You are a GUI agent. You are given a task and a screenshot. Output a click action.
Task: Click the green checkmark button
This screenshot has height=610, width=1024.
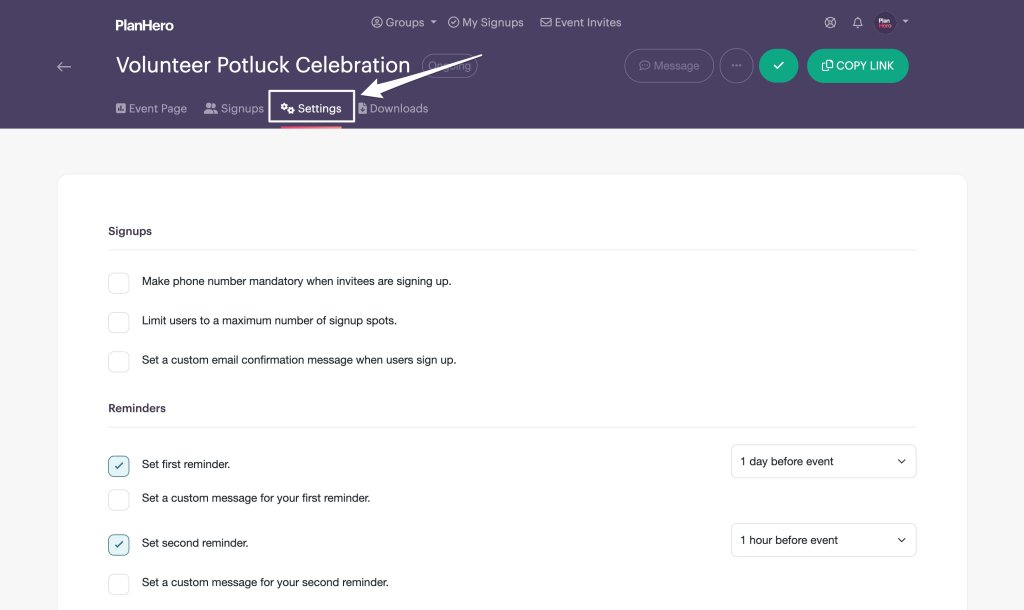click(x=778, y=66)
